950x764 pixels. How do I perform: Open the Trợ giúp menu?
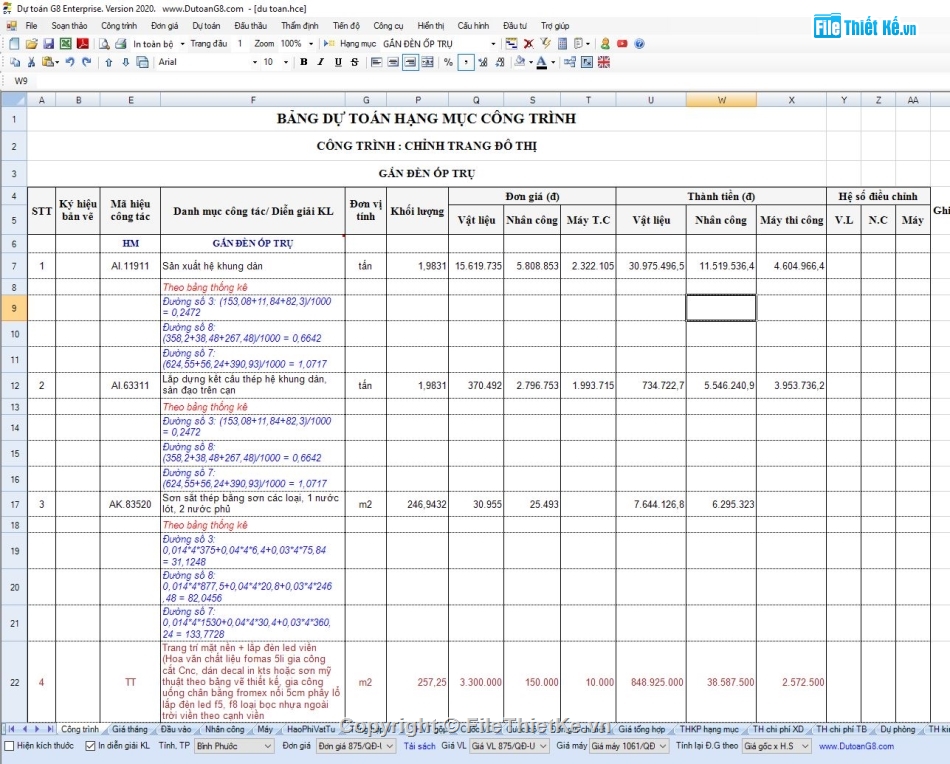click(x=555, y=25)
